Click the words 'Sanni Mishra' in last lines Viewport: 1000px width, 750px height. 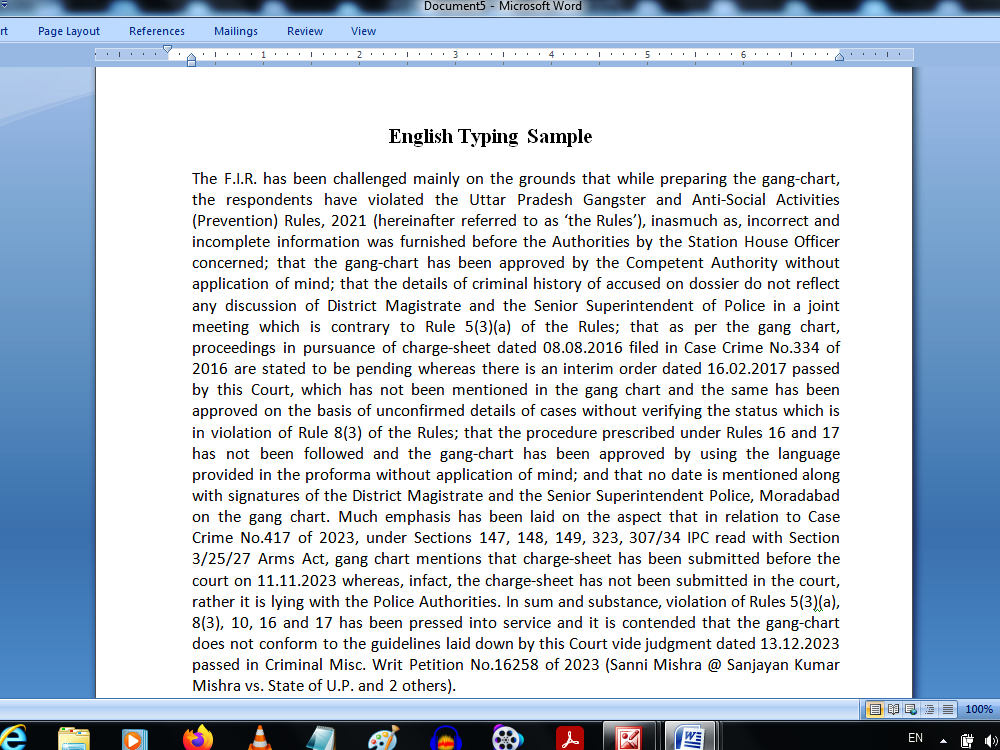click(656, 665)
